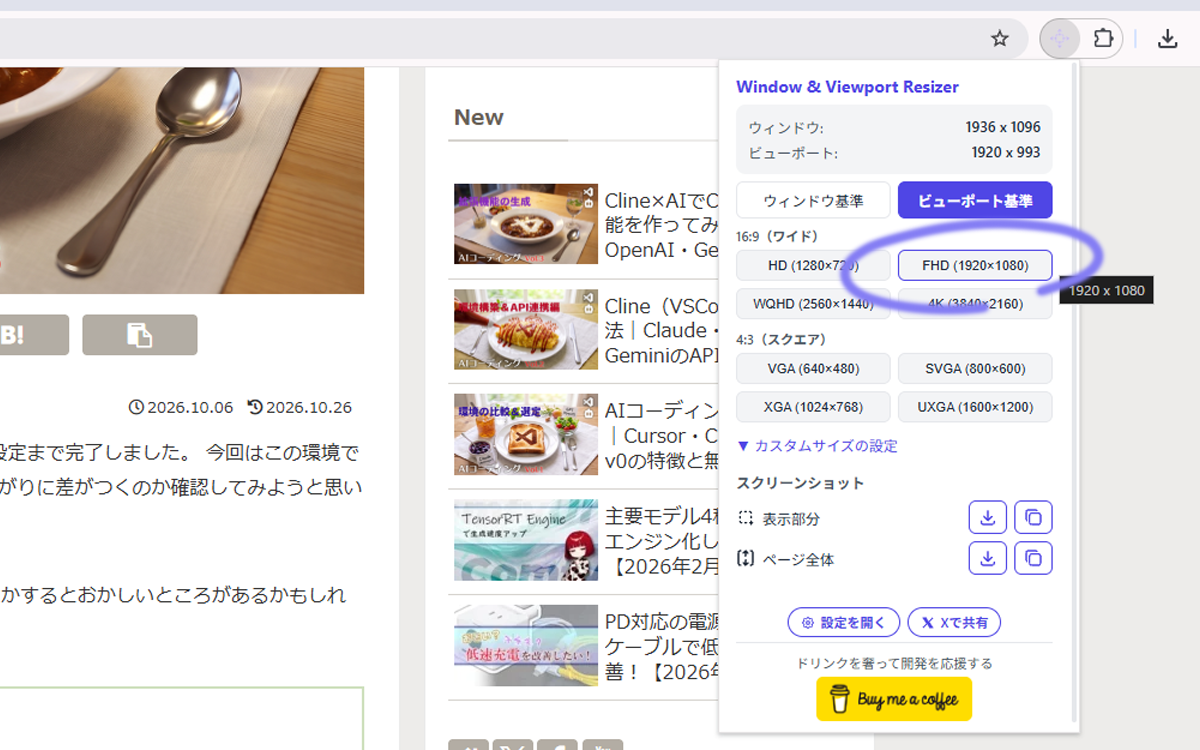Switch to ビューポート基準 mode
The height and width of the screenshot is (750, 1200).
[x=975, y=200]
